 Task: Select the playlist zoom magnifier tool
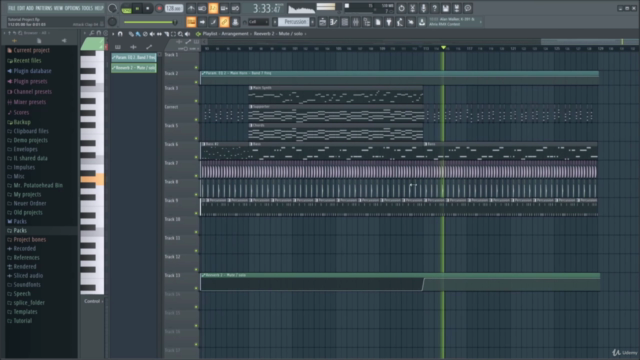180,34
